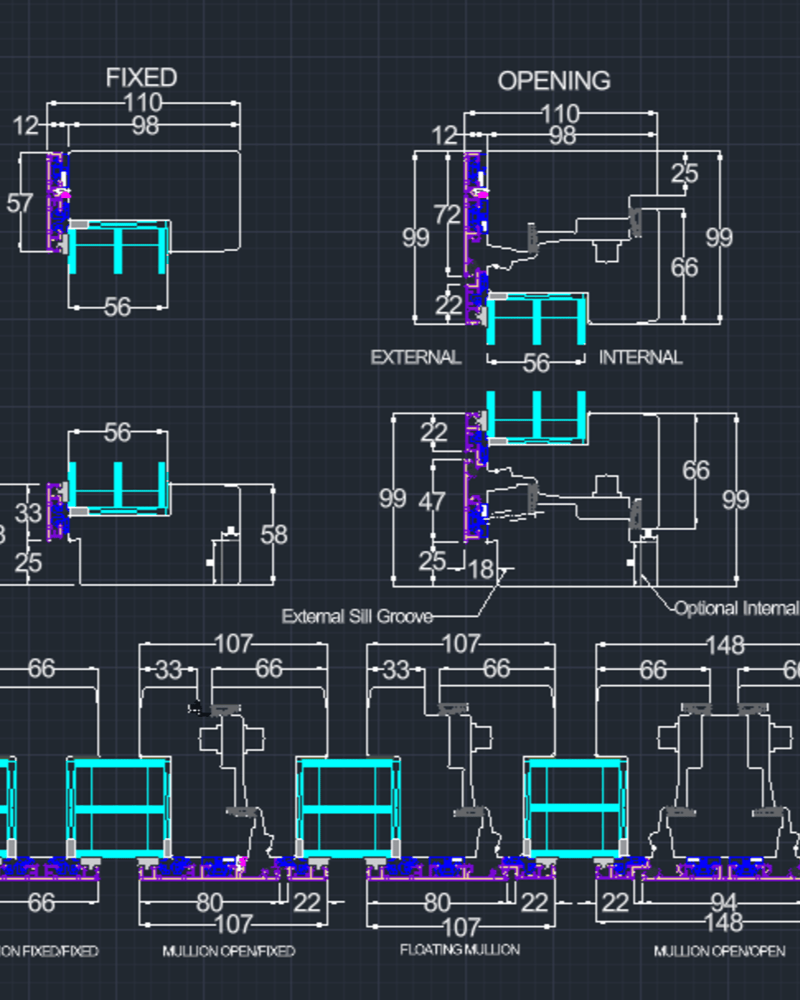Click the FLOATING MULLION caption
Screen dimensions: 800x1000
(460, 948)
